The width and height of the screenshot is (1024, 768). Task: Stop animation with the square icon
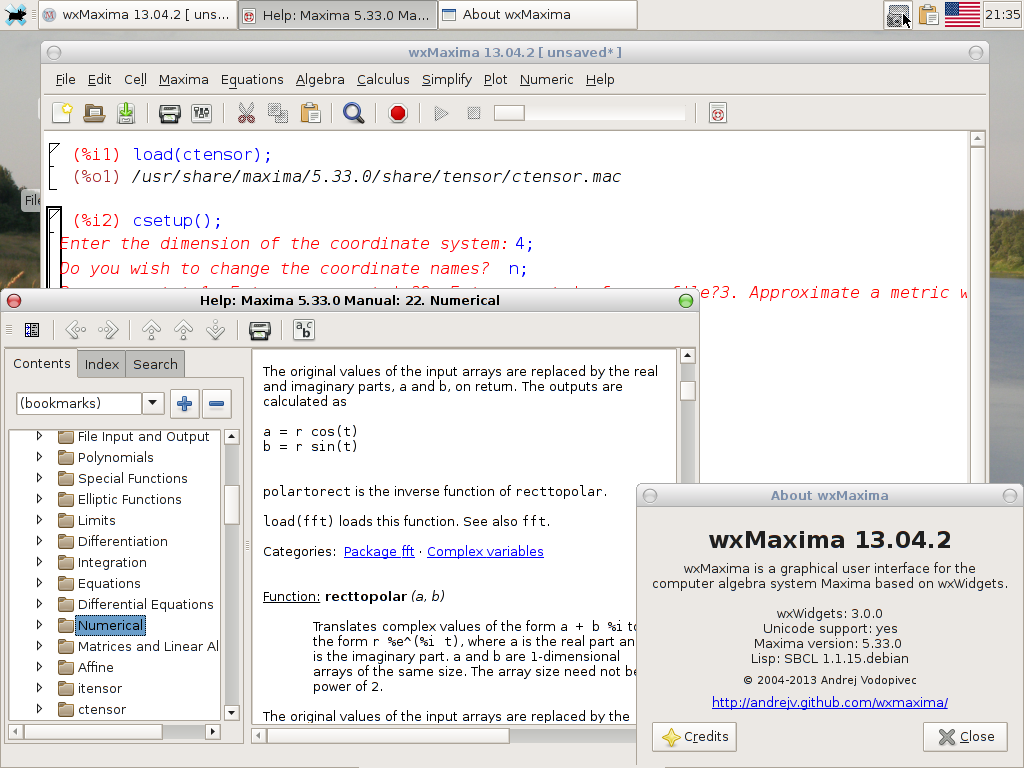click(x=474, y=113)
